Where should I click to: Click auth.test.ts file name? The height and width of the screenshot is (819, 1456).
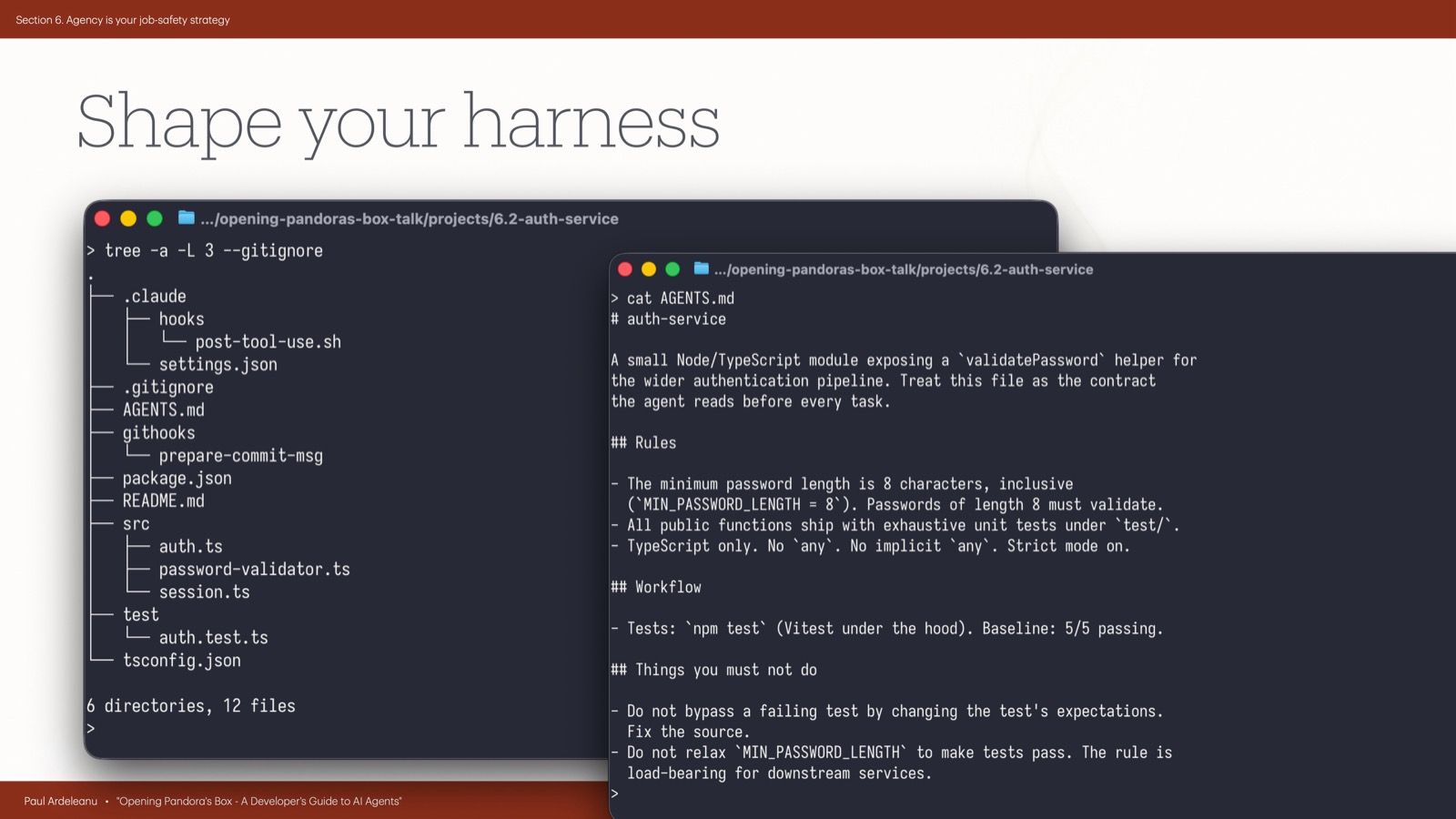tap(214, 637)
